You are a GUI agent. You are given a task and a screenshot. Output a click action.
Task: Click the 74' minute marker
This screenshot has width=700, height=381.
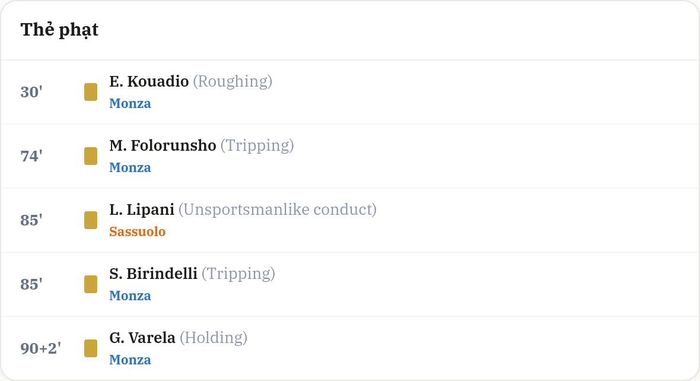31,156
